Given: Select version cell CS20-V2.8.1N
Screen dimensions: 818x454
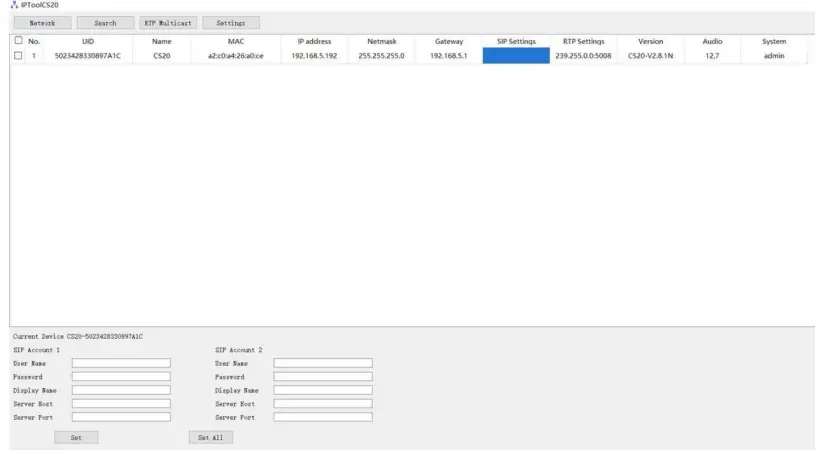Looking at the screenshot, I should (651, 56).
